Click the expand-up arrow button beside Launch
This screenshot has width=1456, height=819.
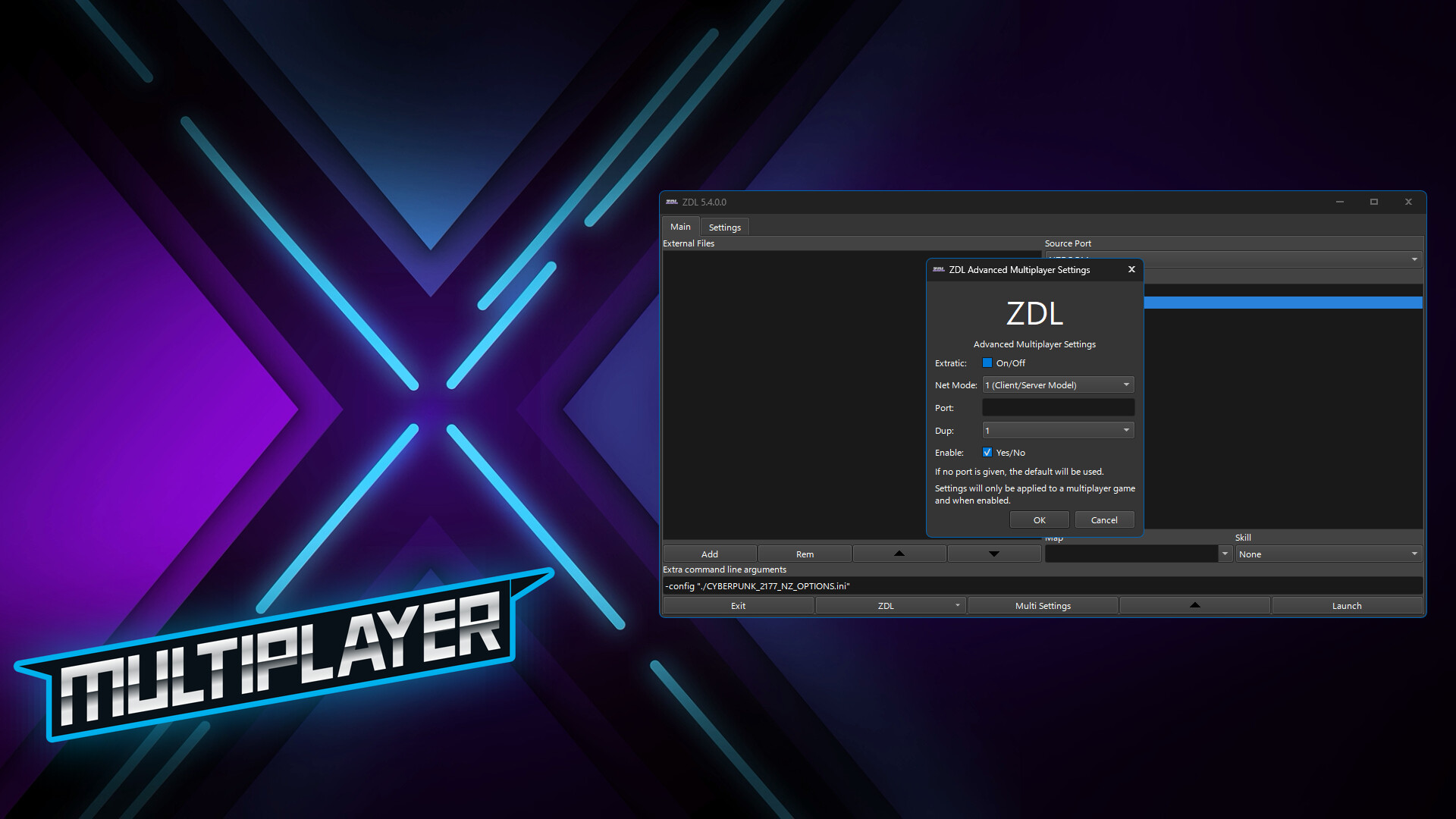1194,605
